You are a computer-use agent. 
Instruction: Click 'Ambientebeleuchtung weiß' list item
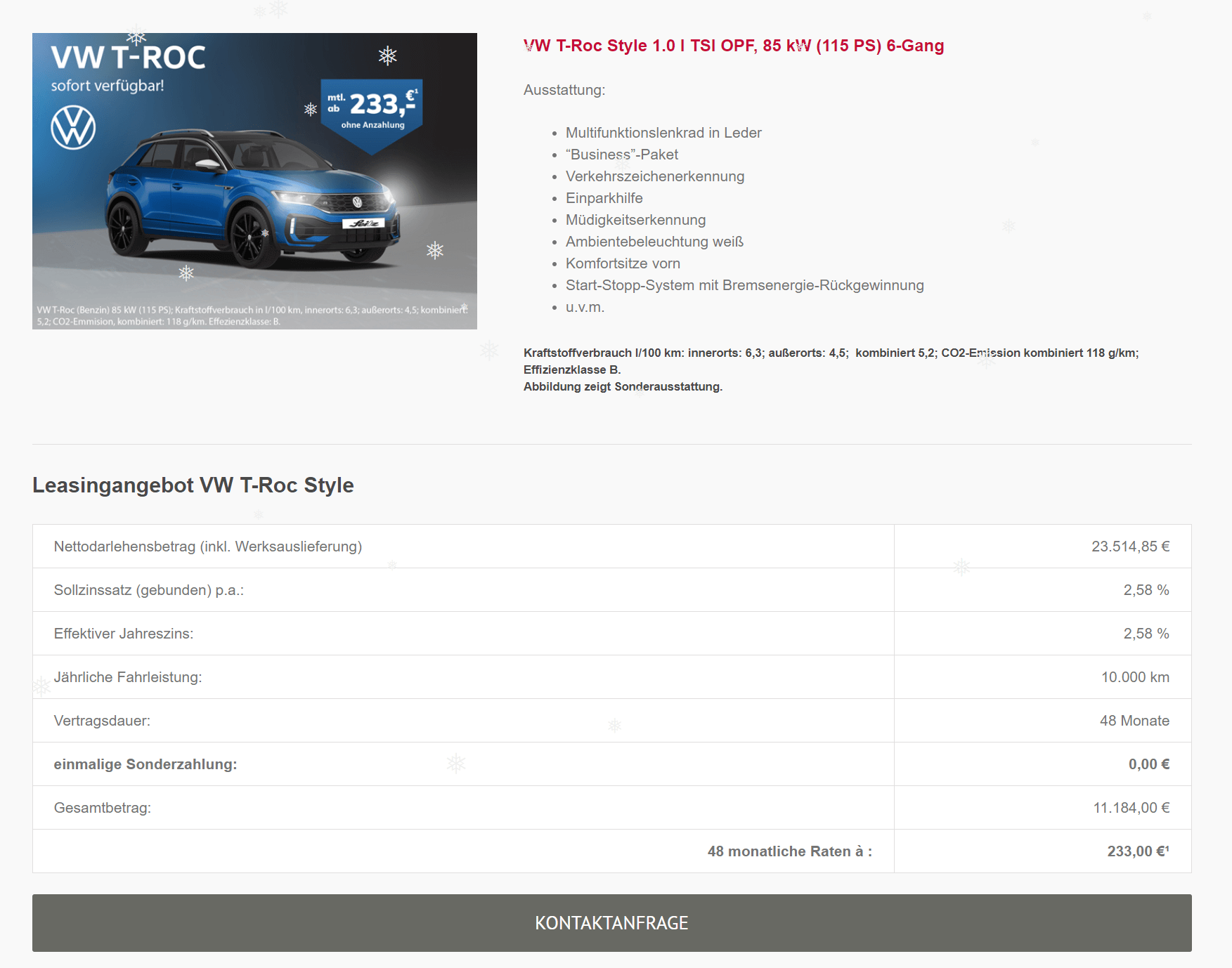click(x=654, y=242)
